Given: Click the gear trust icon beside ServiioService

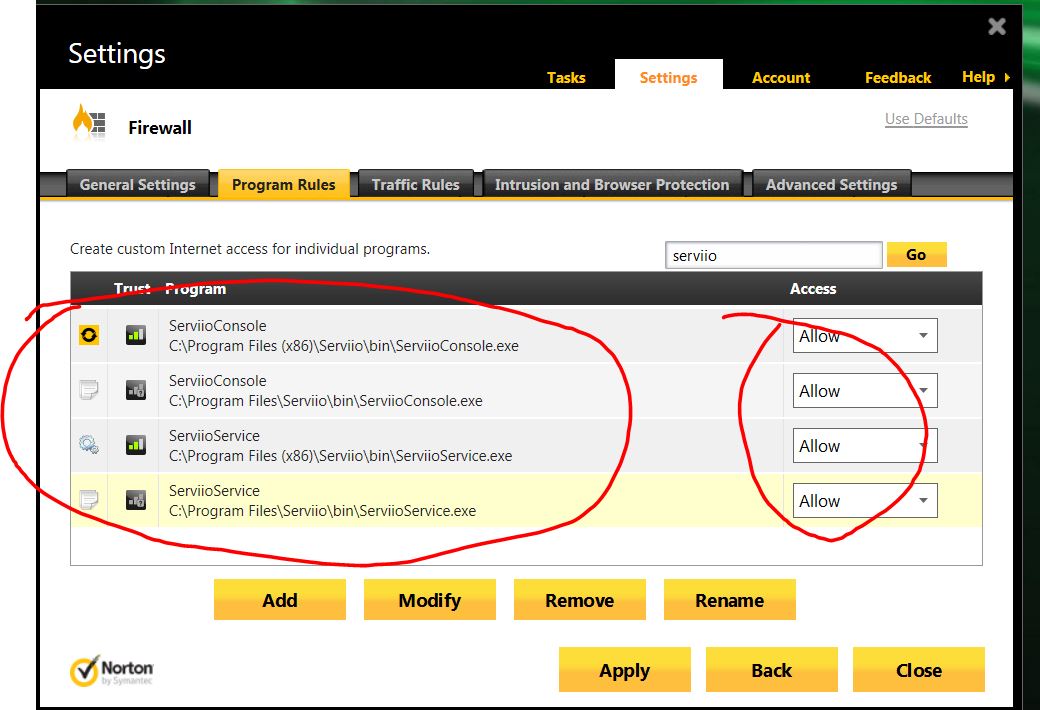Looking at the screenshot, I should [x=88, y=445].
